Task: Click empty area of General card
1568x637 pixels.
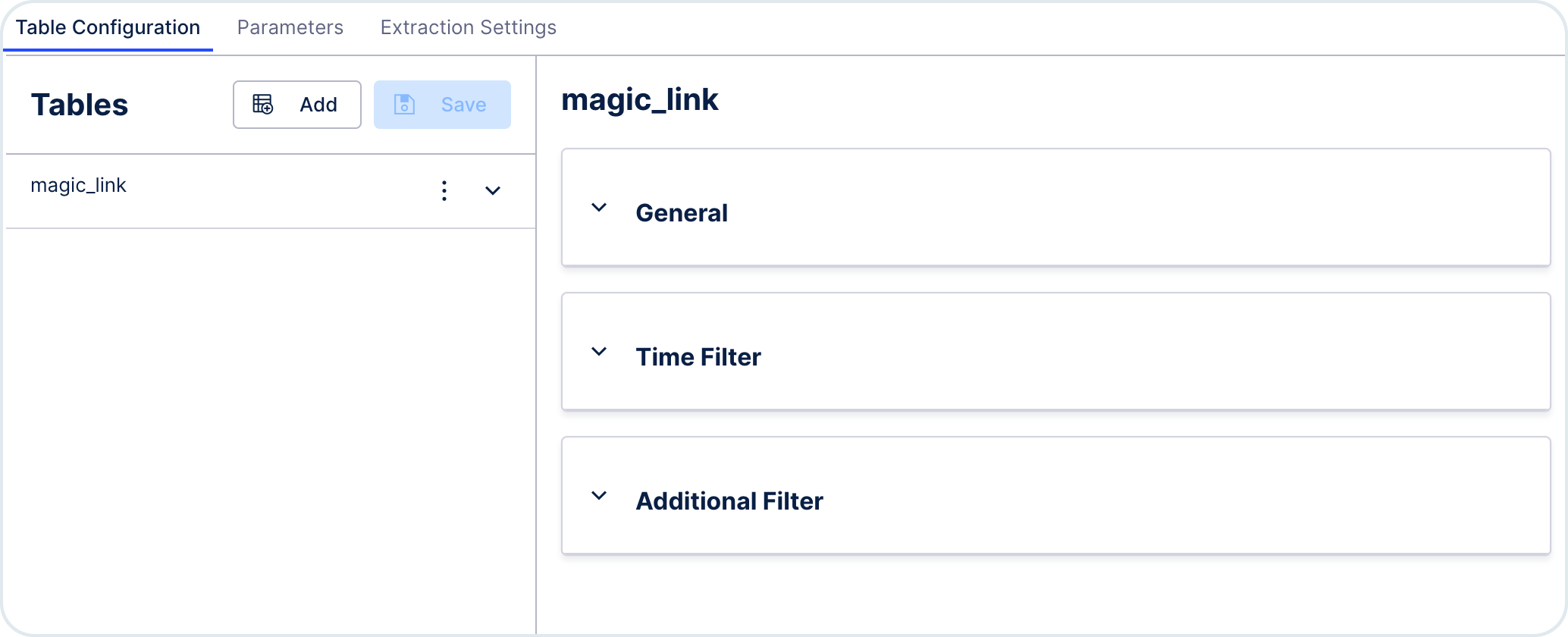Action: (x=1137, y=208)
